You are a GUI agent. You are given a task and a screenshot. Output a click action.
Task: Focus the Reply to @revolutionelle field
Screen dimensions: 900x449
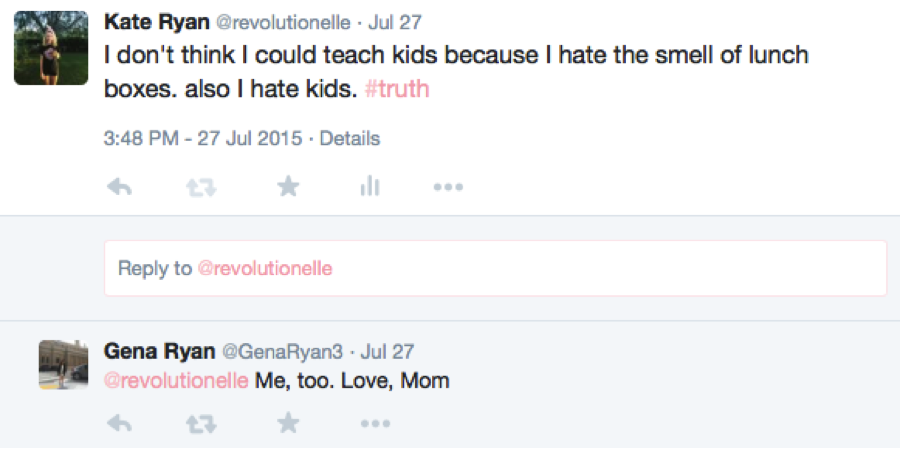[x=495, y=268]
